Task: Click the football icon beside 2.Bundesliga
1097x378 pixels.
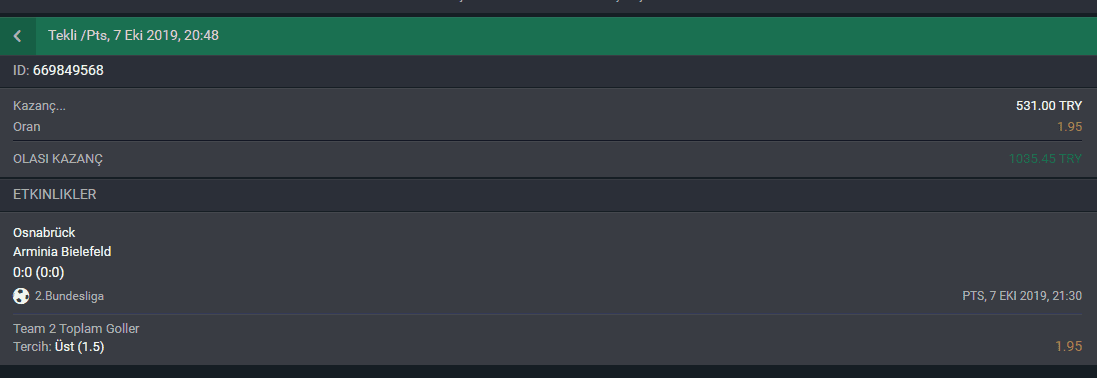Action: point(21,296)
